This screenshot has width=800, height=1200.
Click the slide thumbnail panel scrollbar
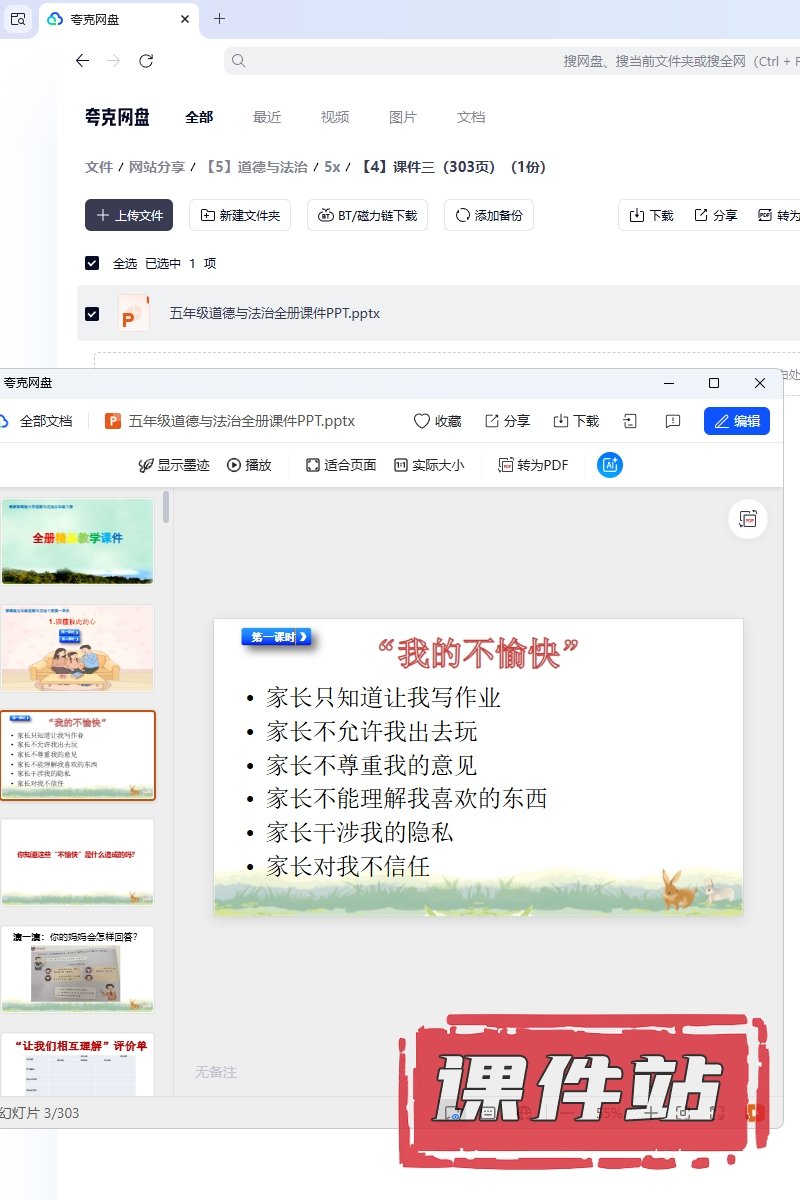166,507
